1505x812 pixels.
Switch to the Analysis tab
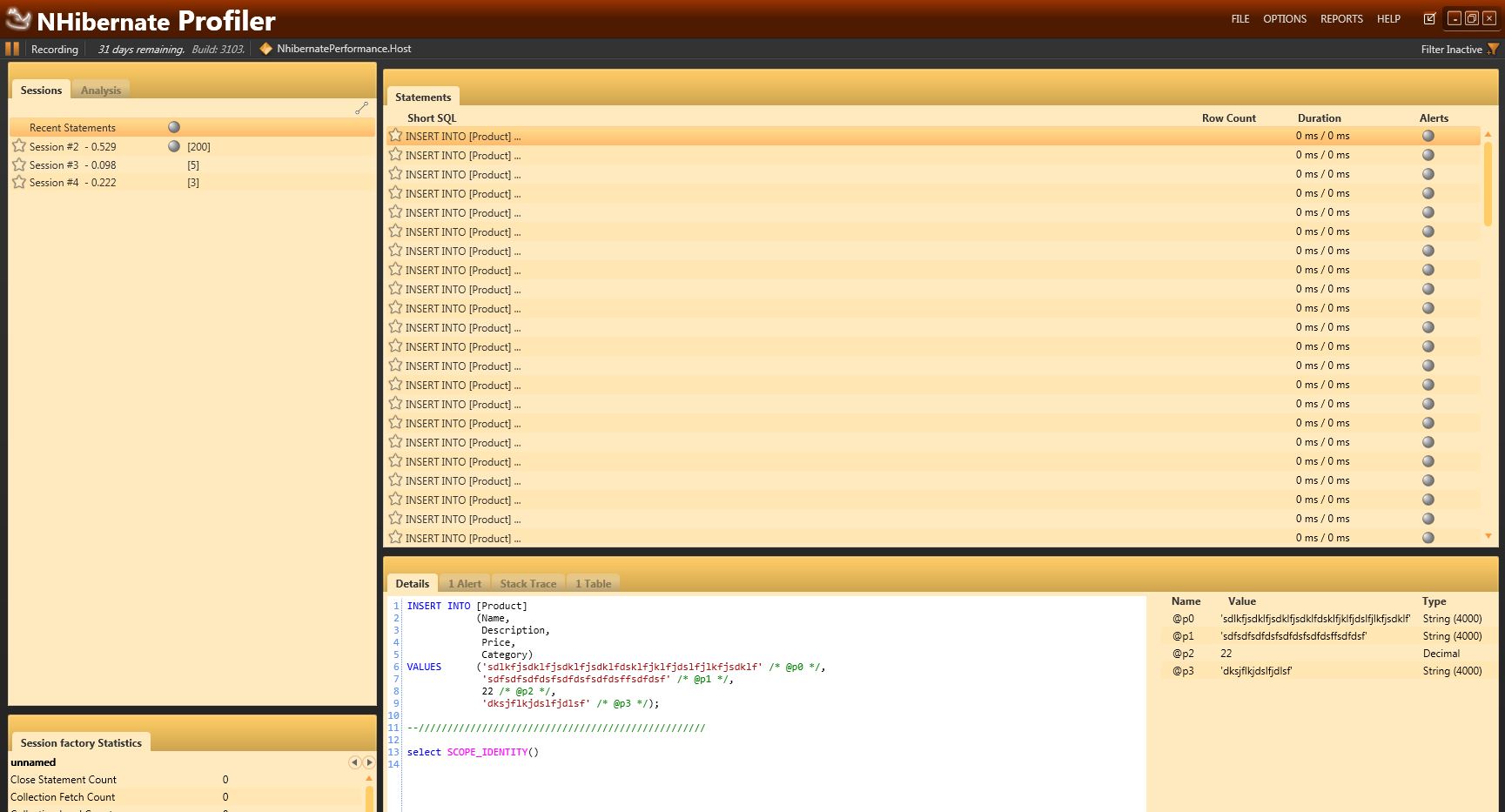click(x=101, y=90)
